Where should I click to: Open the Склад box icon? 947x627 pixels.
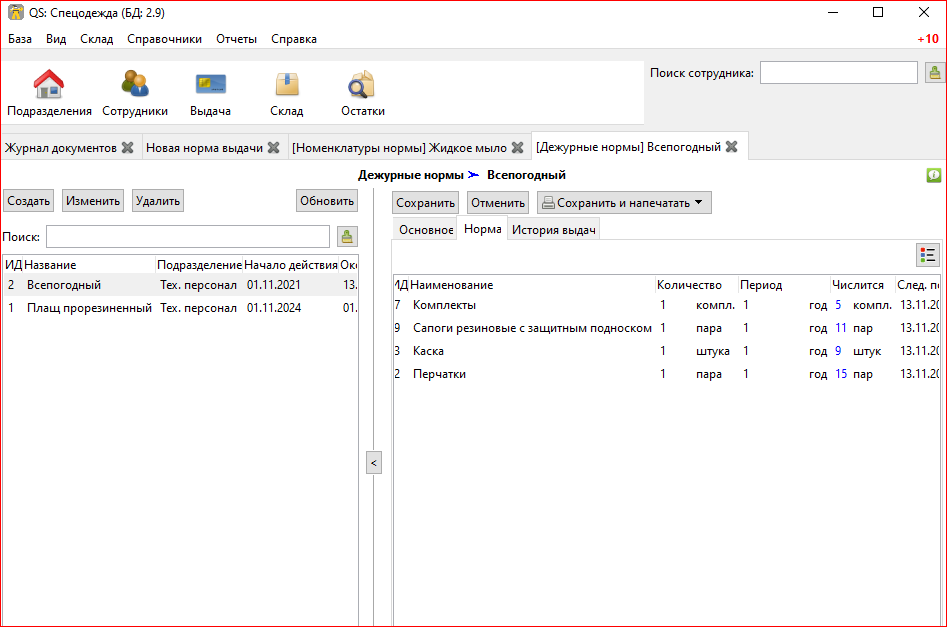pos(286,85)
